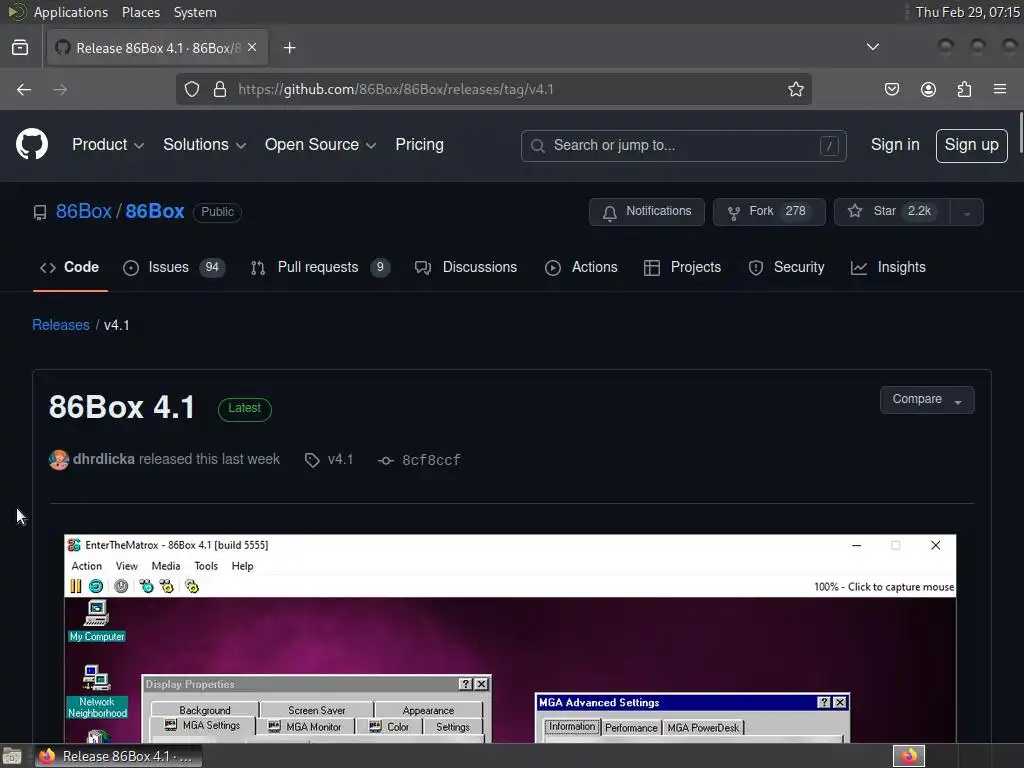
Task: Select the Code tab
Action: [x=70, y=267]
